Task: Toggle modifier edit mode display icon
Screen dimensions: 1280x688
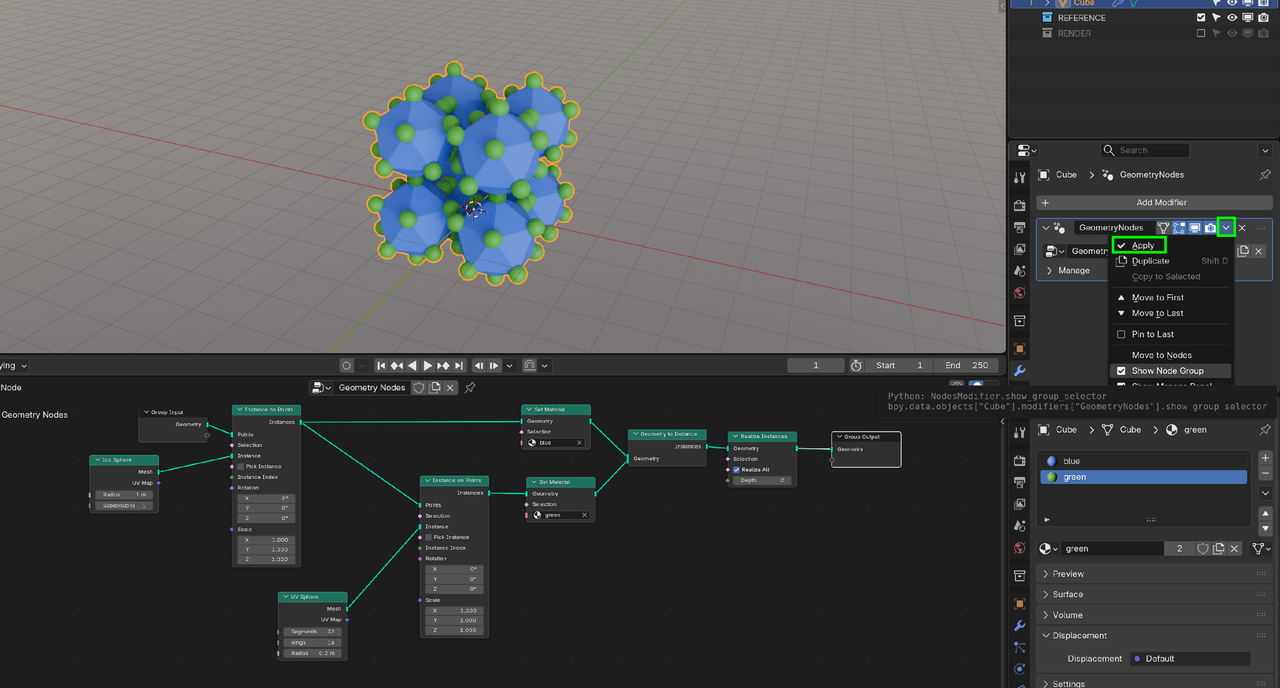Action: click(1179, 228)
